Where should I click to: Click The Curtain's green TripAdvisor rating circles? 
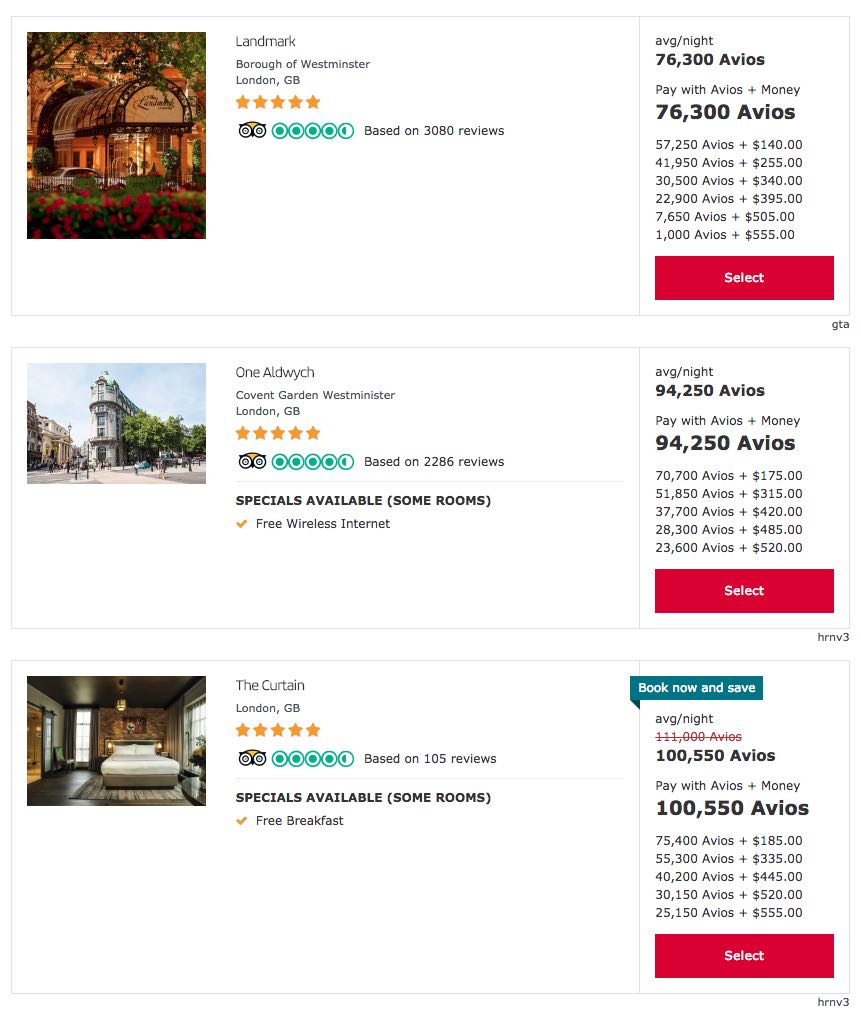313,759
